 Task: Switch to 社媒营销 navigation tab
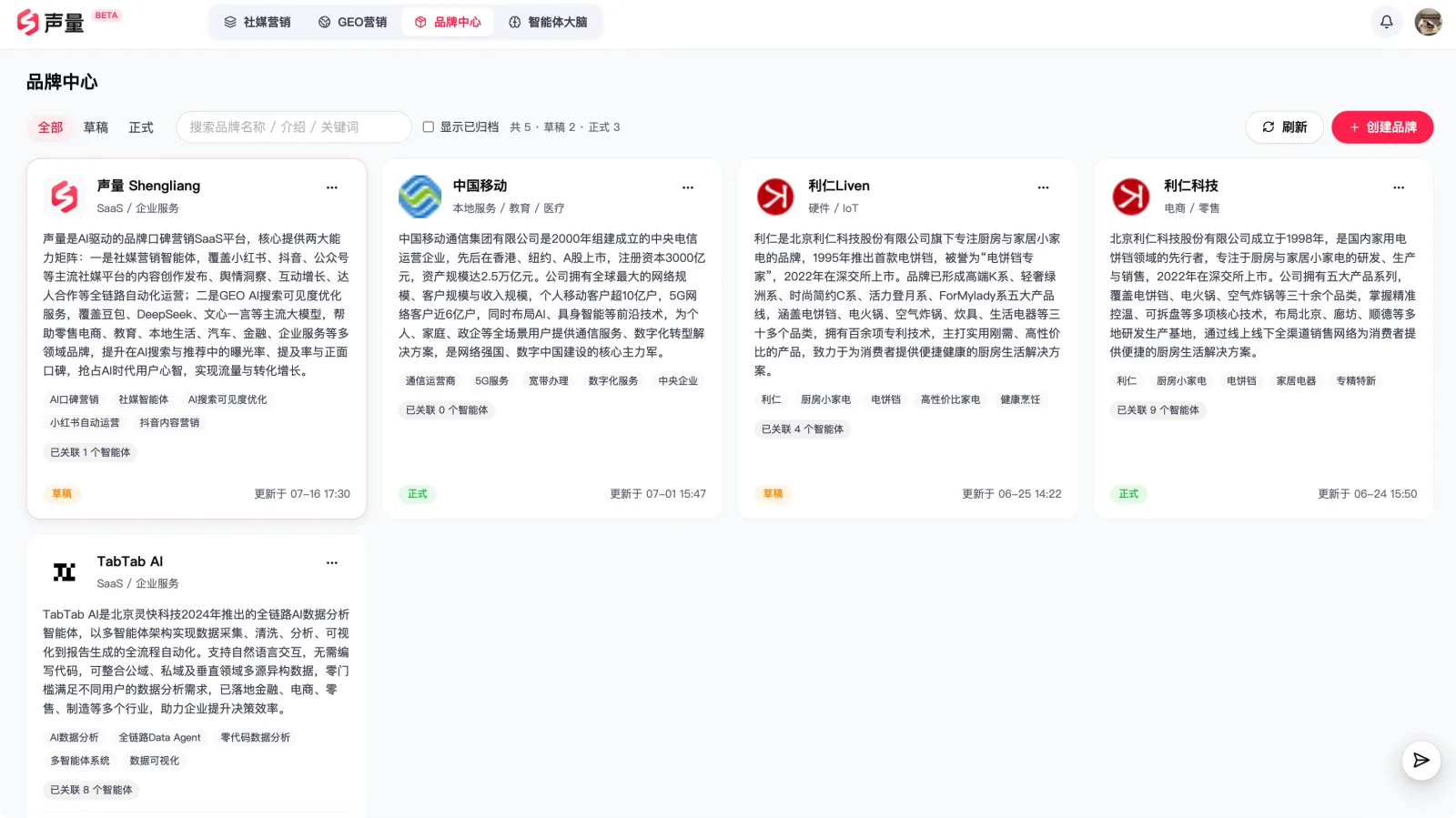click(x=258, y=22)
